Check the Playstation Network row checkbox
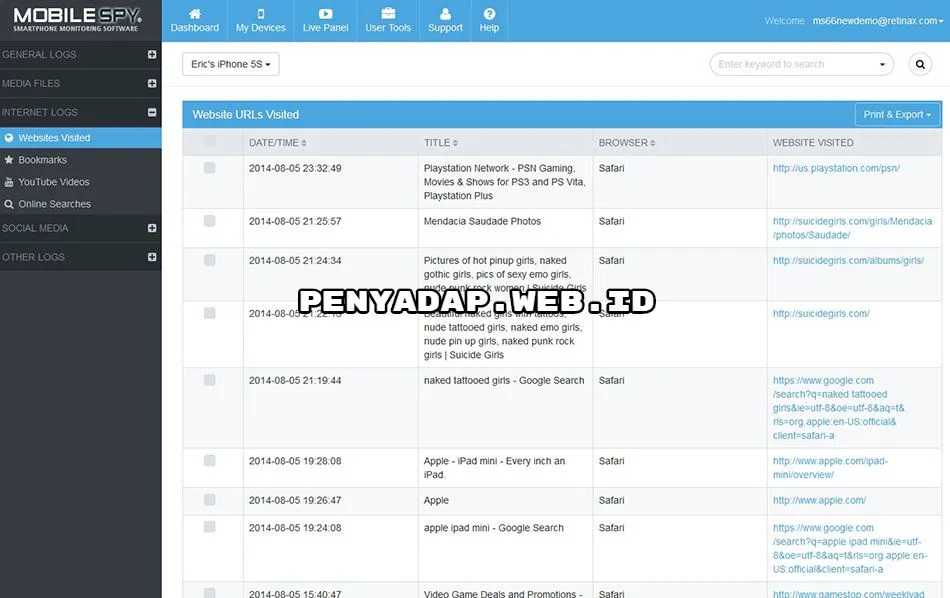Viewport: 950px width, 598px height. pos(210,168)
